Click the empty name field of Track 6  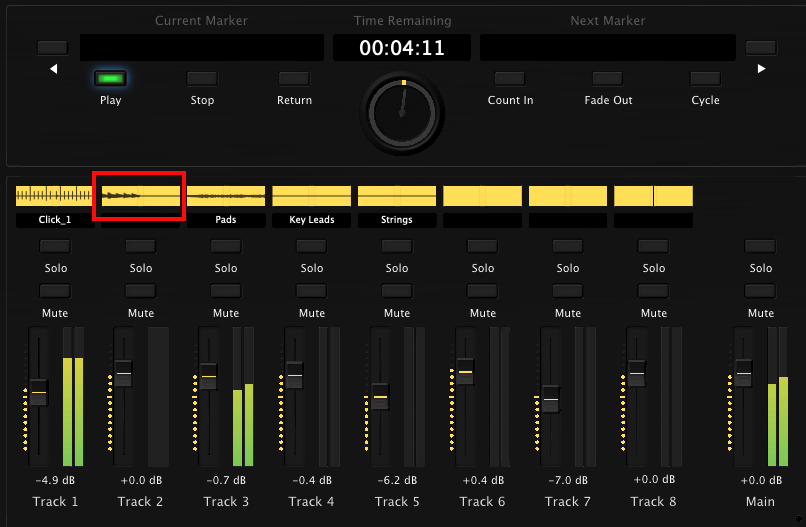pos(482,220)
